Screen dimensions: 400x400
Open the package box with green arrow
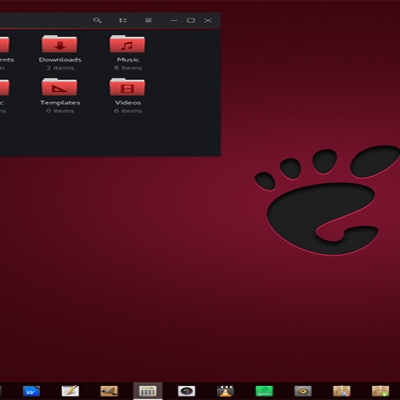click(x=380, y=391)
